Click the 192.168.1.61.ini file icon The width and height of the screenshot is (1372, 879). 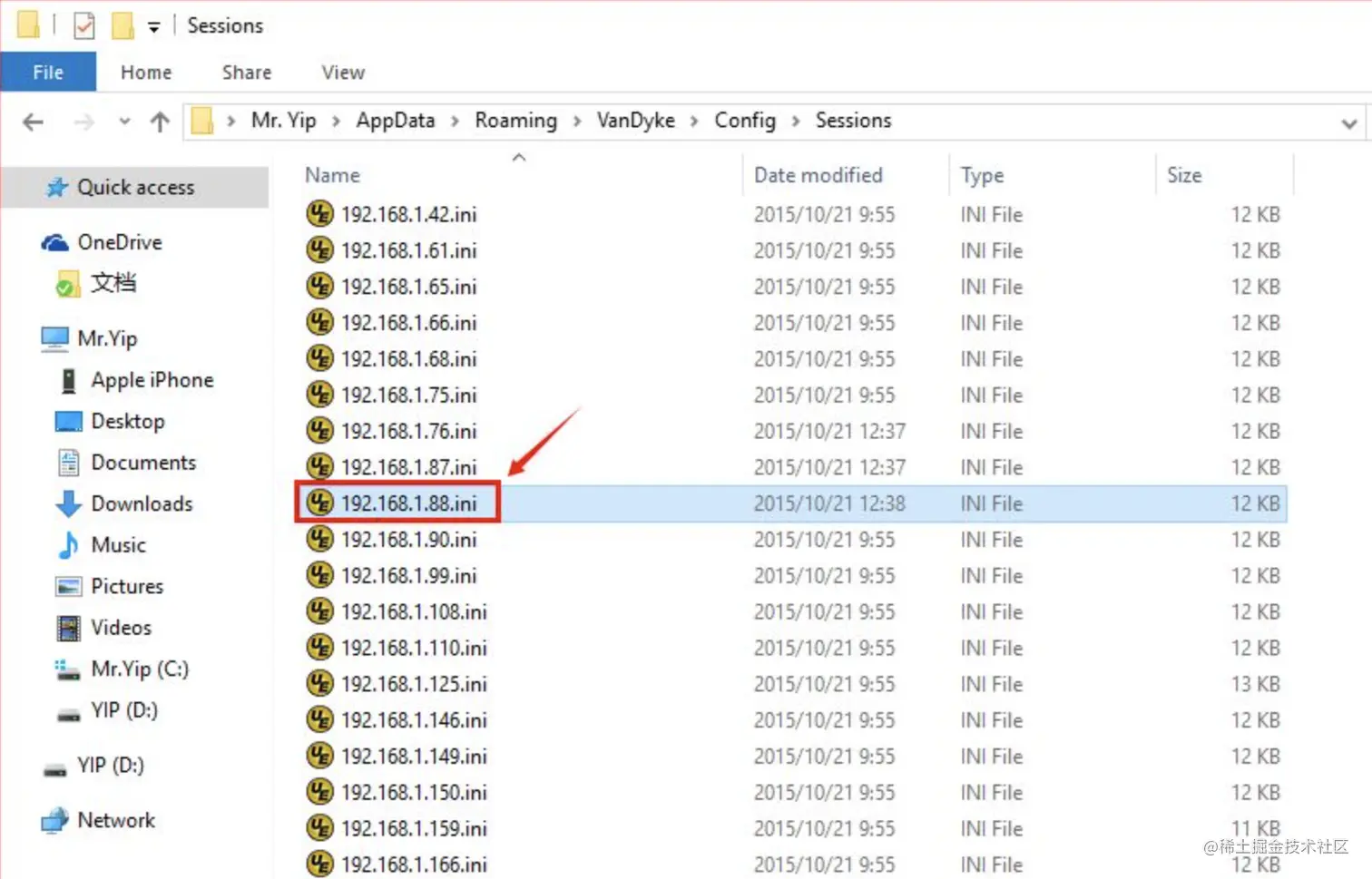[x=319, y=250]
